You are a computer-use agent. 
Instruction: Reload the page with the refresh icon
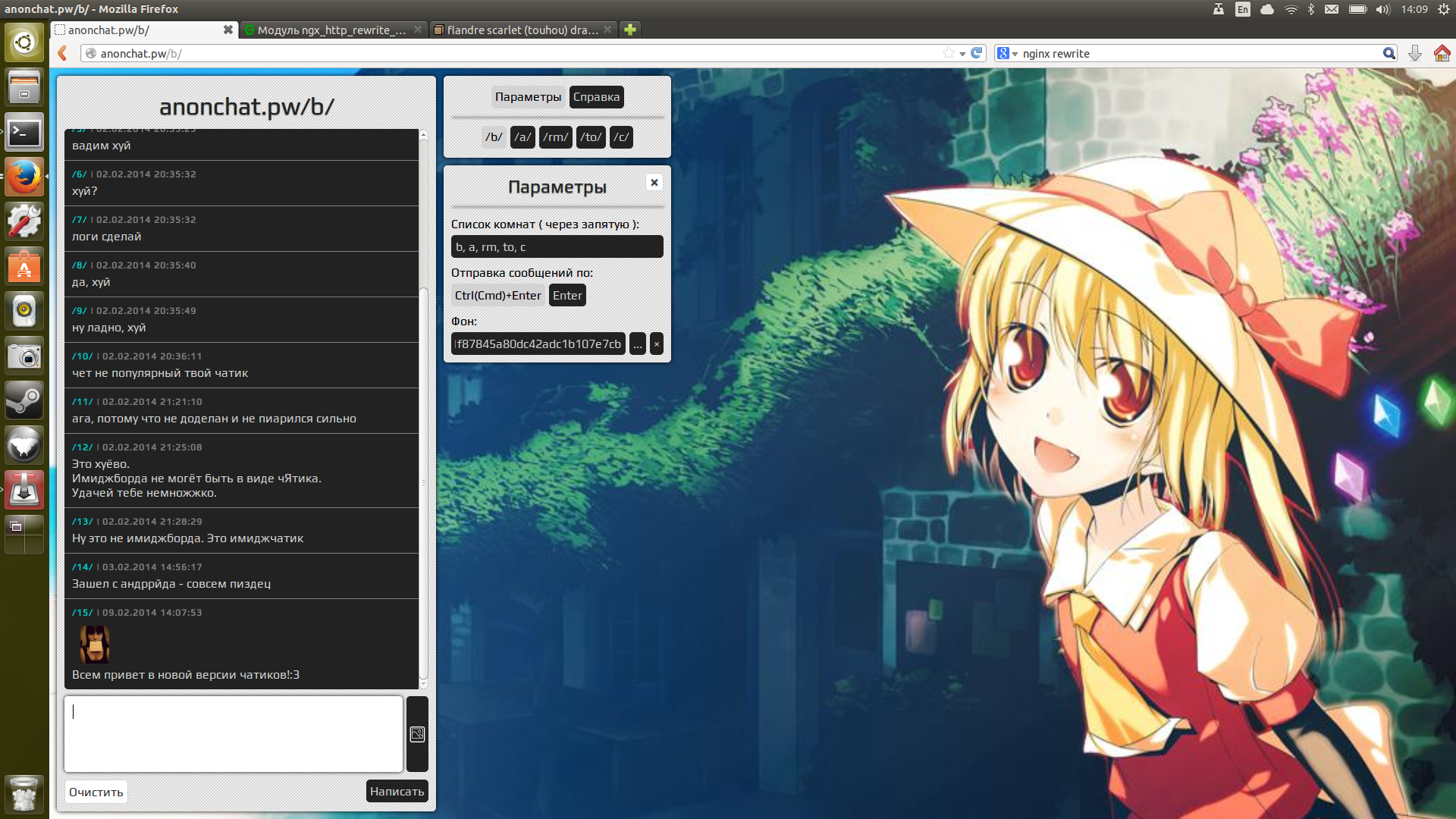pos(977,53)
